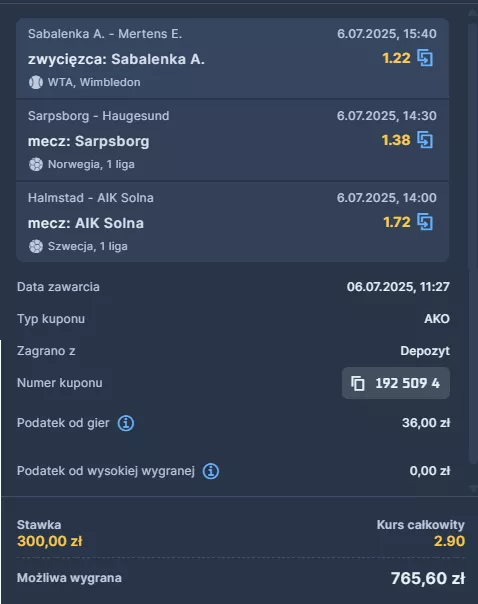
Task: Open the Sarpsborg - Haugesund match
Action: pos(99,116)
